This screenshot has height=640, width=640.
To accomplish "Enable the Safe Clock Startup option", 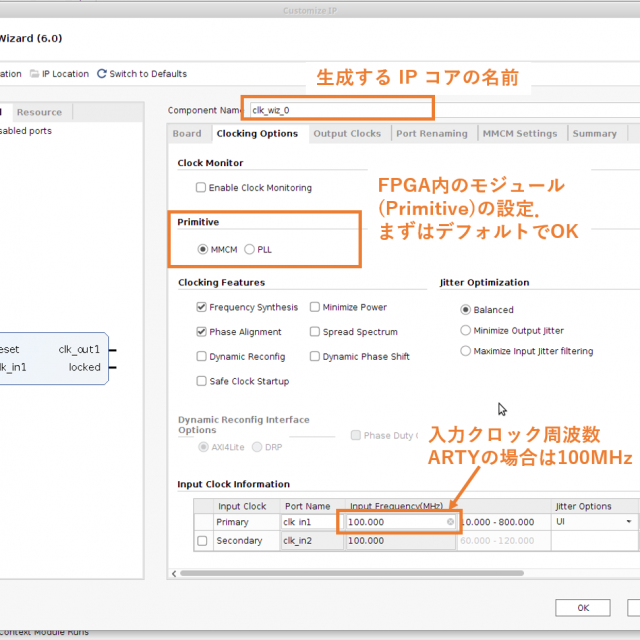I will (202, 381).
